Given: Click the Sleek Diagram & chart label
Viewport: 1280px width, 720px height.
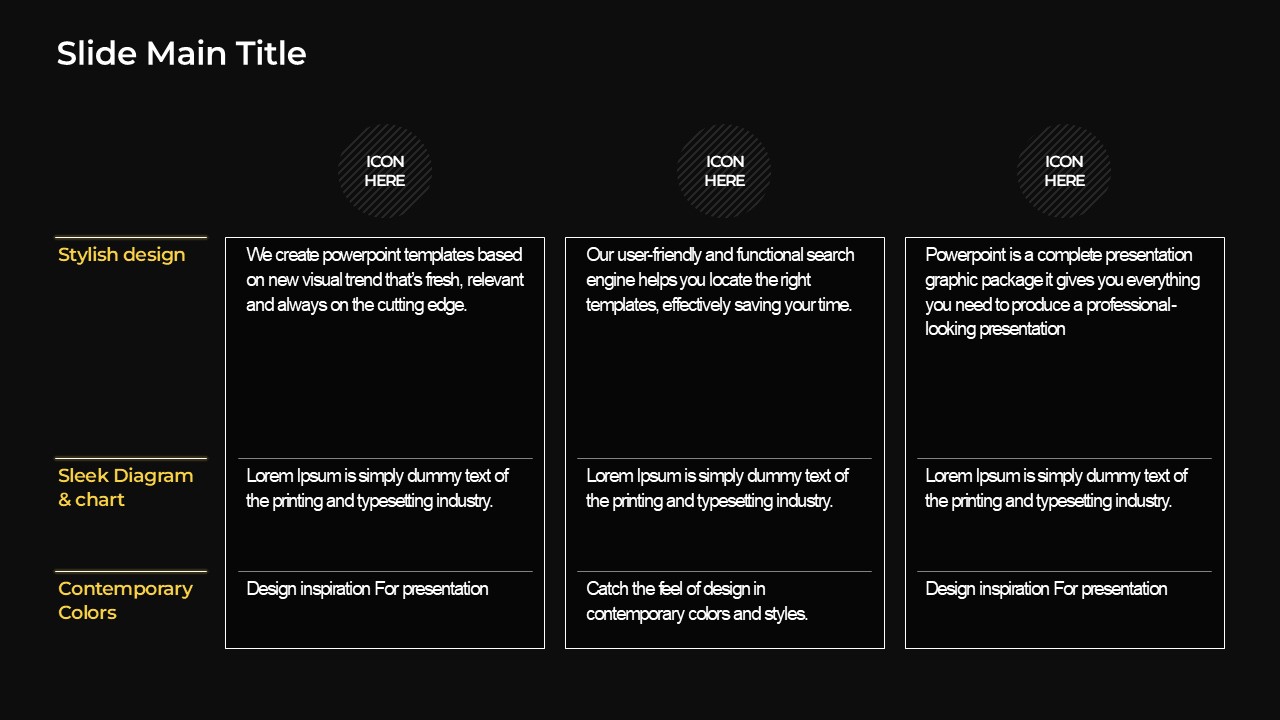Looking at the screenshot, I should click(125, 488).
